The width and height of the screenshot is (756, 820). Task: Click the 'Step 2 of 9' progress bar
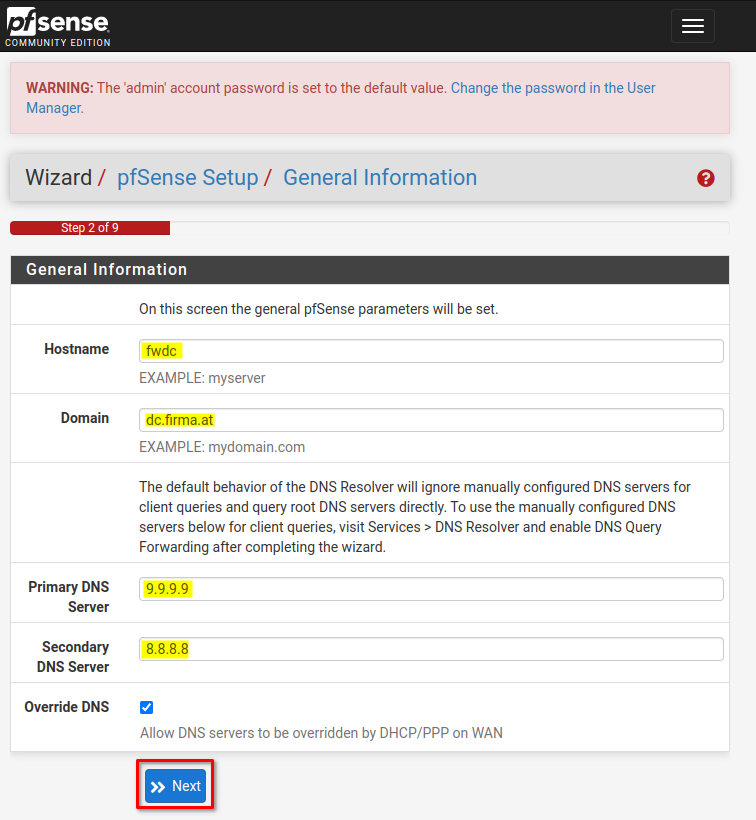click(90, 228)
